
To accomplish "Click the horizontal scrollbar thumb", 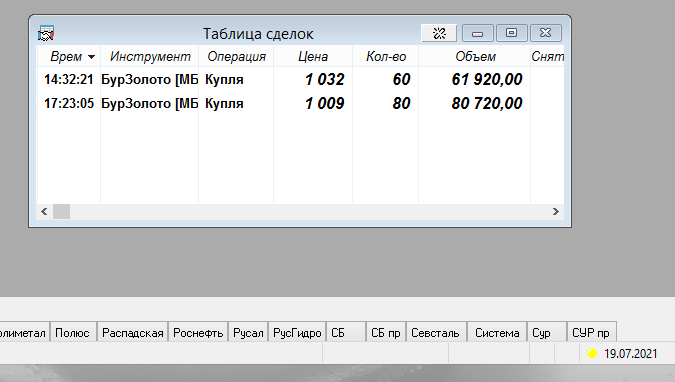I will coord(62,211).
